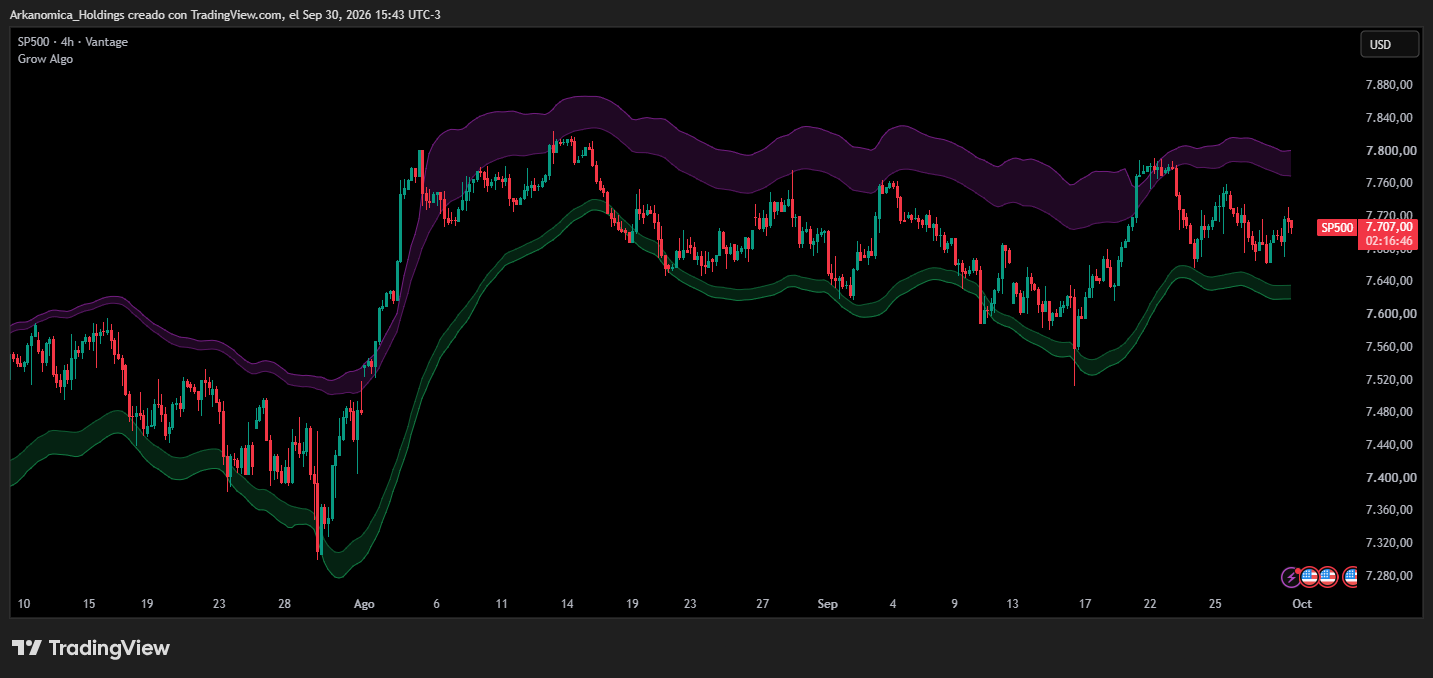
Task: Click date label 11 on time axis
Action: 501,604
